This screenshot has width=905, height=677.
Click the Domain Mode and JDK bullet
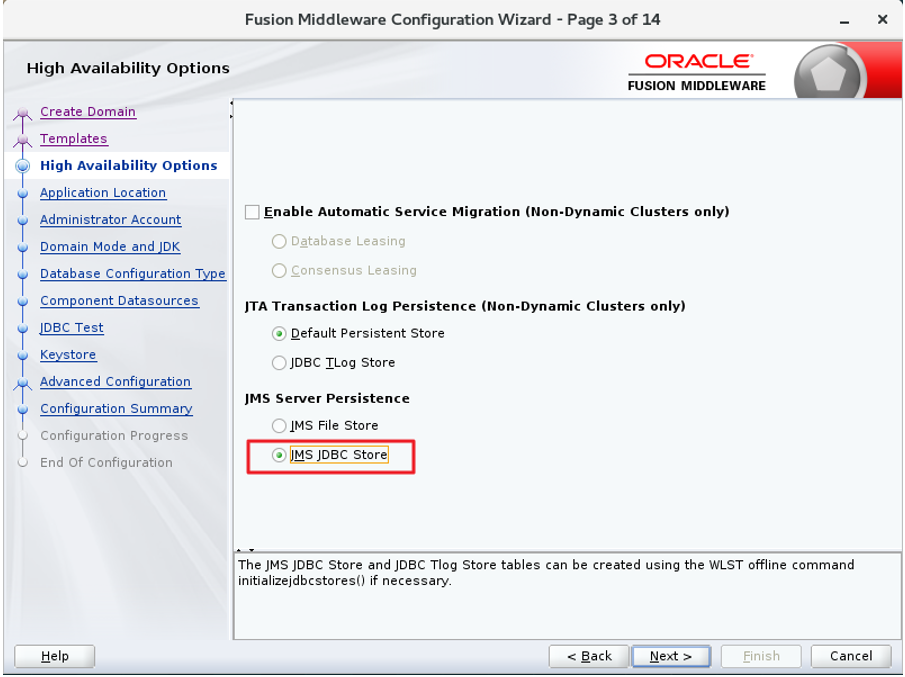click(x=23, y=248)
